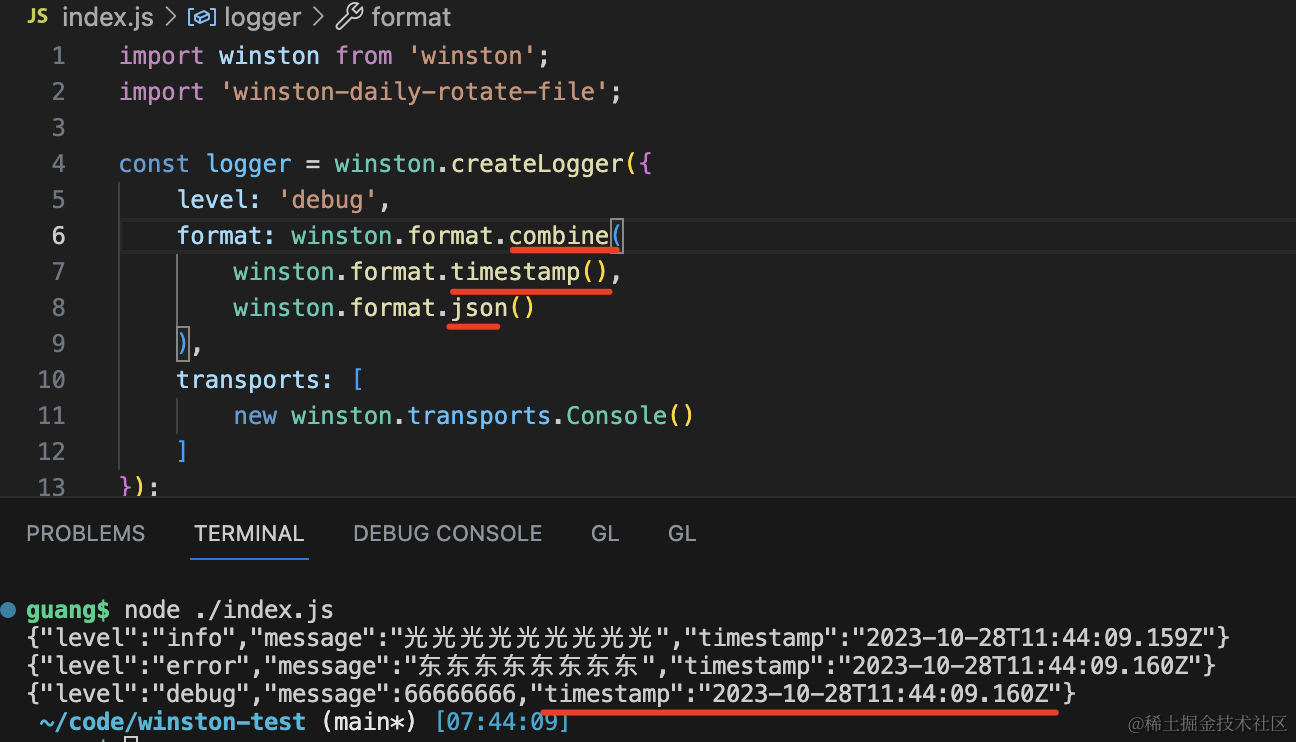Click the logger variable symbol icon

pos(202,17)
